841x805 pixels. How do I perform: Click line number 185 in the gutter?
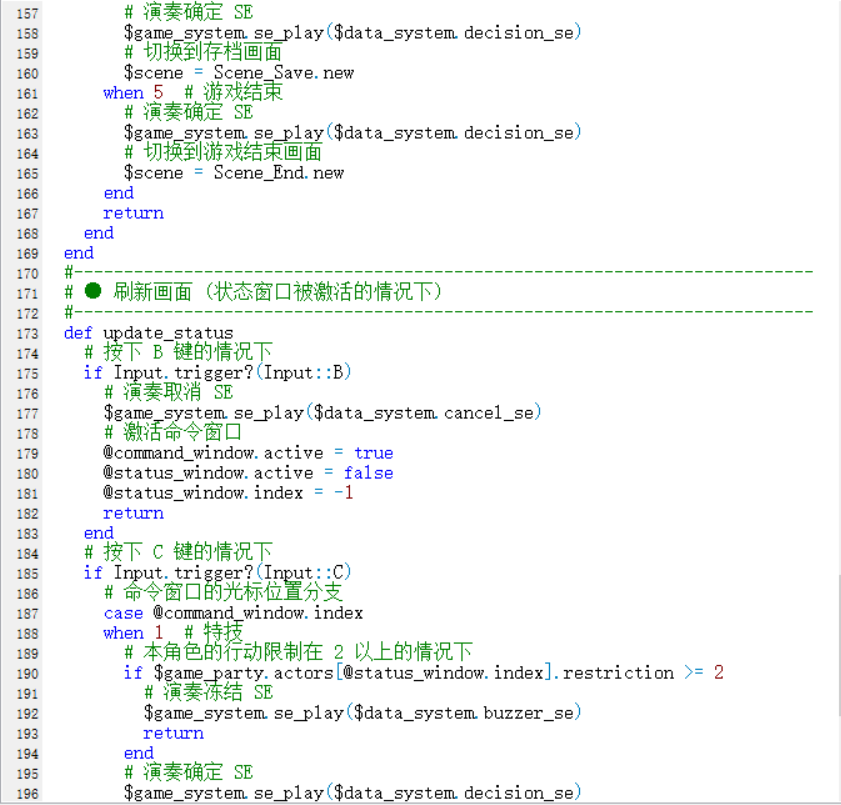pyautogui.click(x=27, y=574)
